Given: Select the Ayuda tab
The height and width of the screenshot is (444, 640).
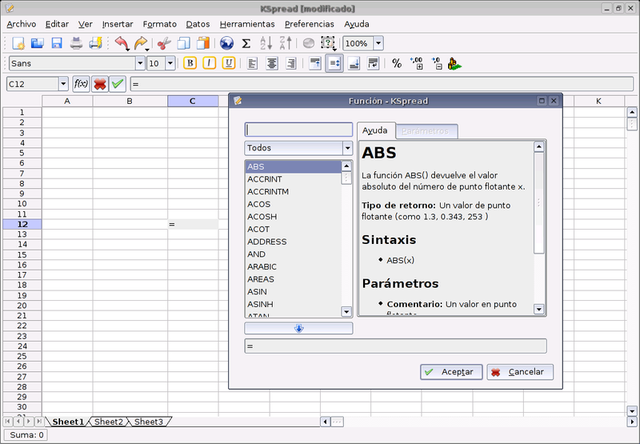Looking at the screenshot, I should pos(375,130).
